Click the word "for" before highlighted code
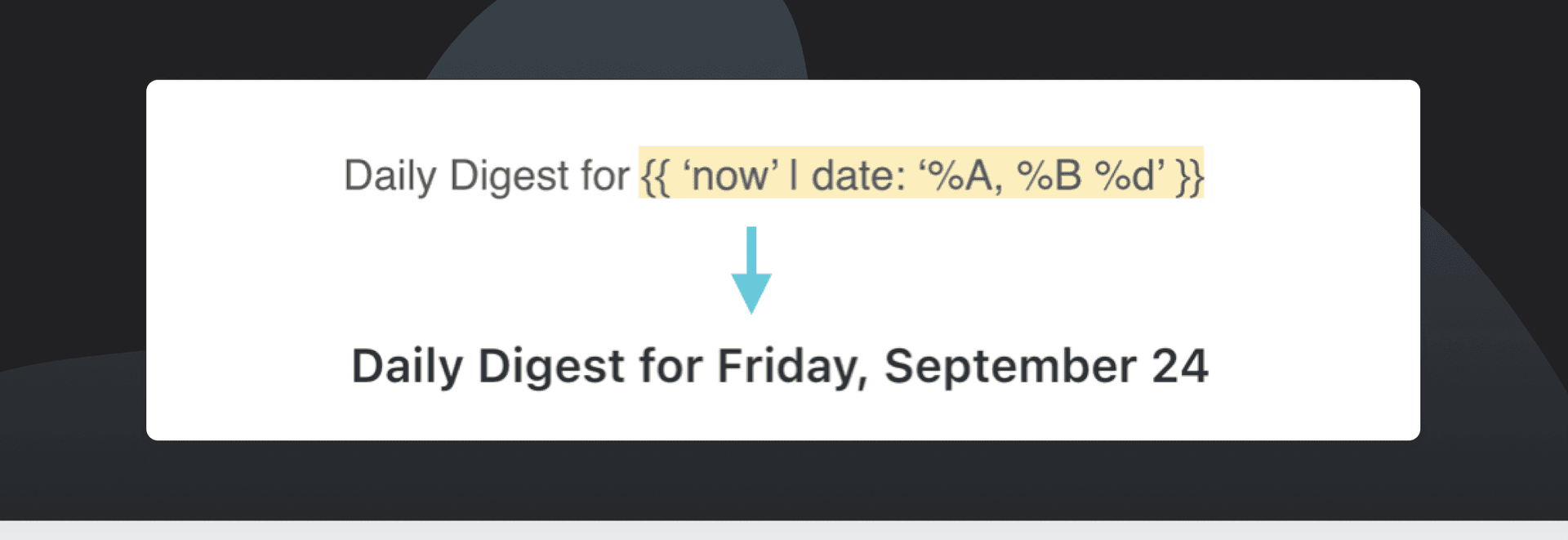Screen dimensions: 1568x540 click(x=604, y=176)
